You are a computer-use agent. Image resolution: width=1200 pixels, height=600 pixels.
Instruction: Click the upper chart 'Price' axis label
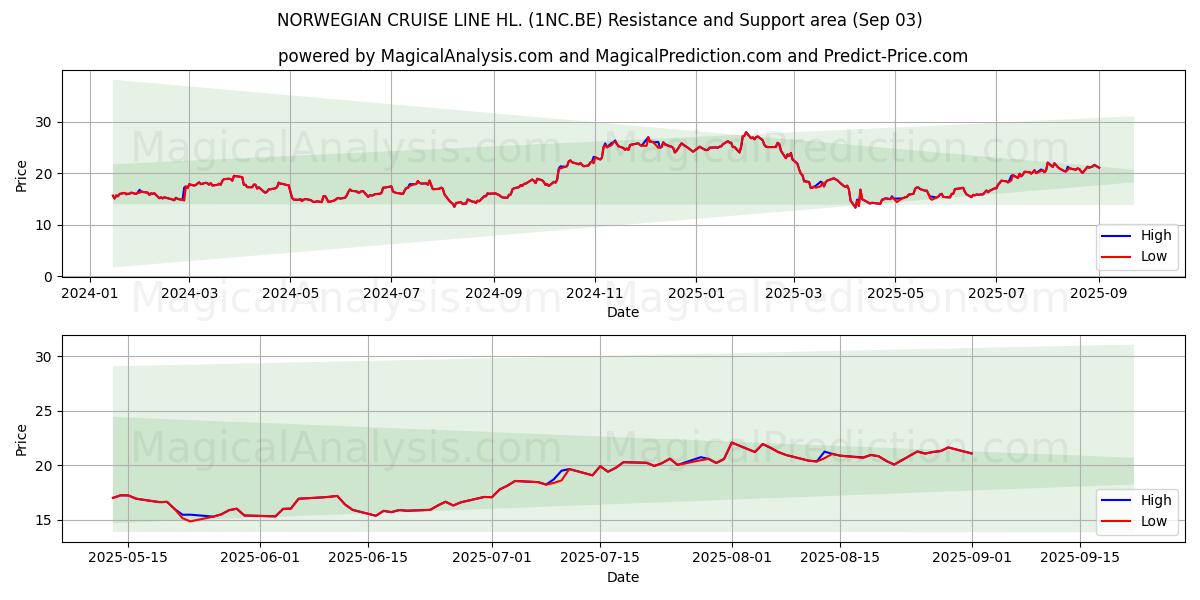22,174
